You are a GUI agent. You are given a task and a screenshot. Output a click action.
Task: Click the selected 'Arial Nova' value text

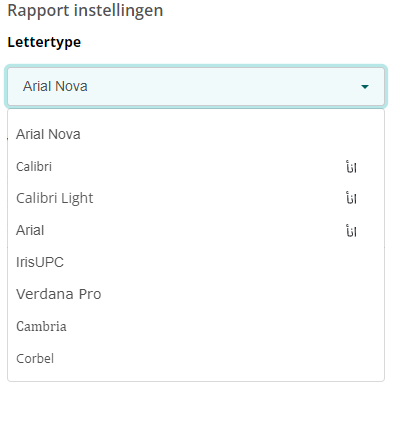[55, 86]
